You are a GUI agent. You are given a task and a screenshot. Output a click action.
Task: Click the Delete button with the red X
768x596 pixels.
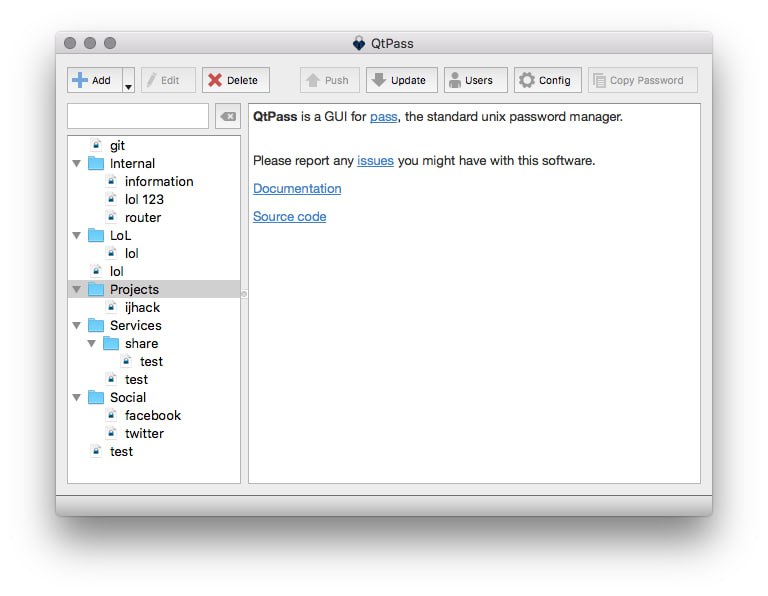point(236,80)
